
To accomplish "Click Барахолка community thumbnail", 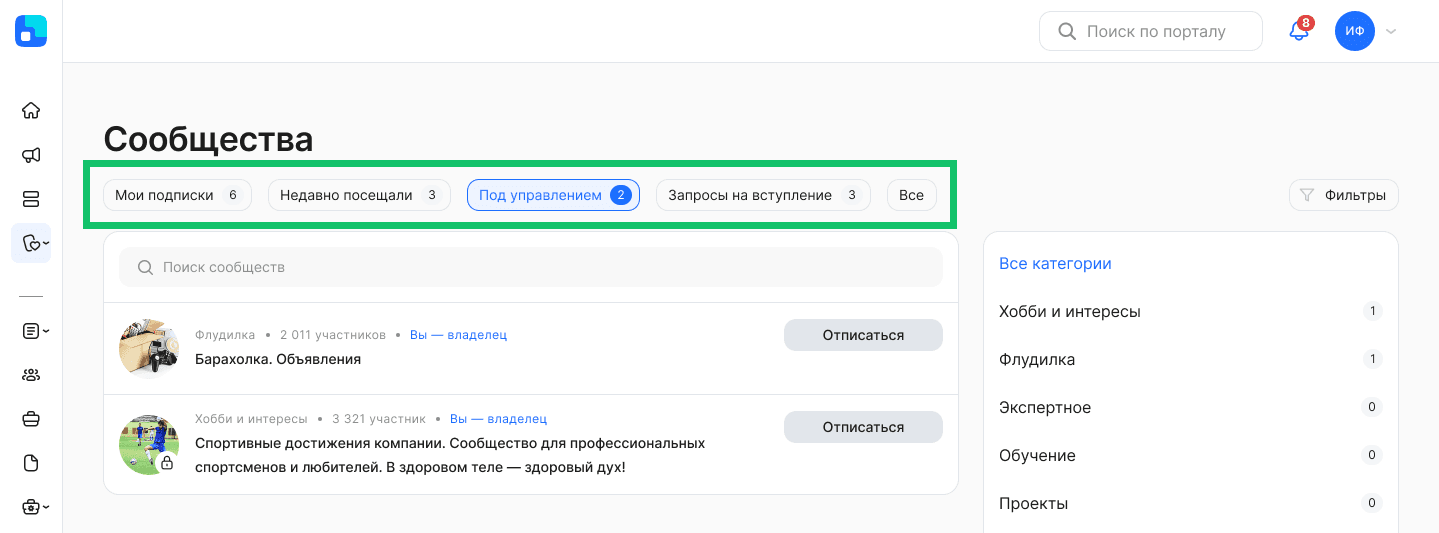I will coord(149,348).
